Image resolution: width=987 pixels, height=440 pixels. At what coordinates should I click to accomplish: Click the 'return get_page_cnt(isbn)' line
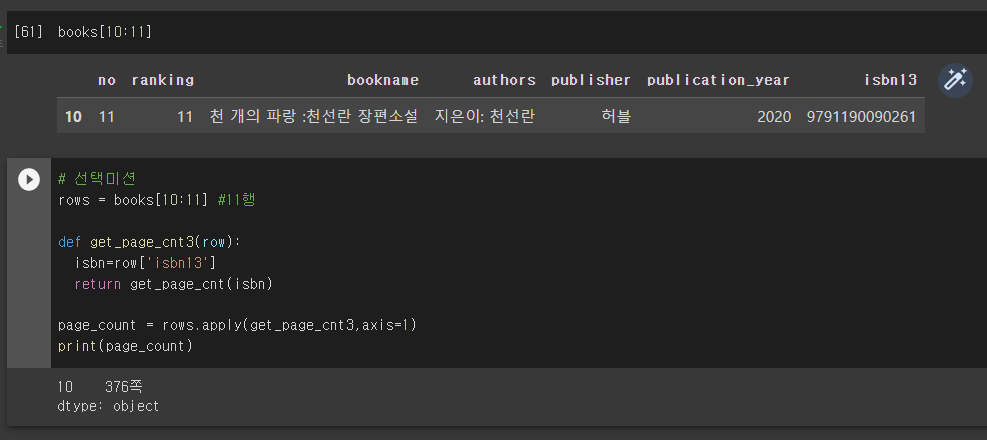pyautogui.click(x=173, y=284)
